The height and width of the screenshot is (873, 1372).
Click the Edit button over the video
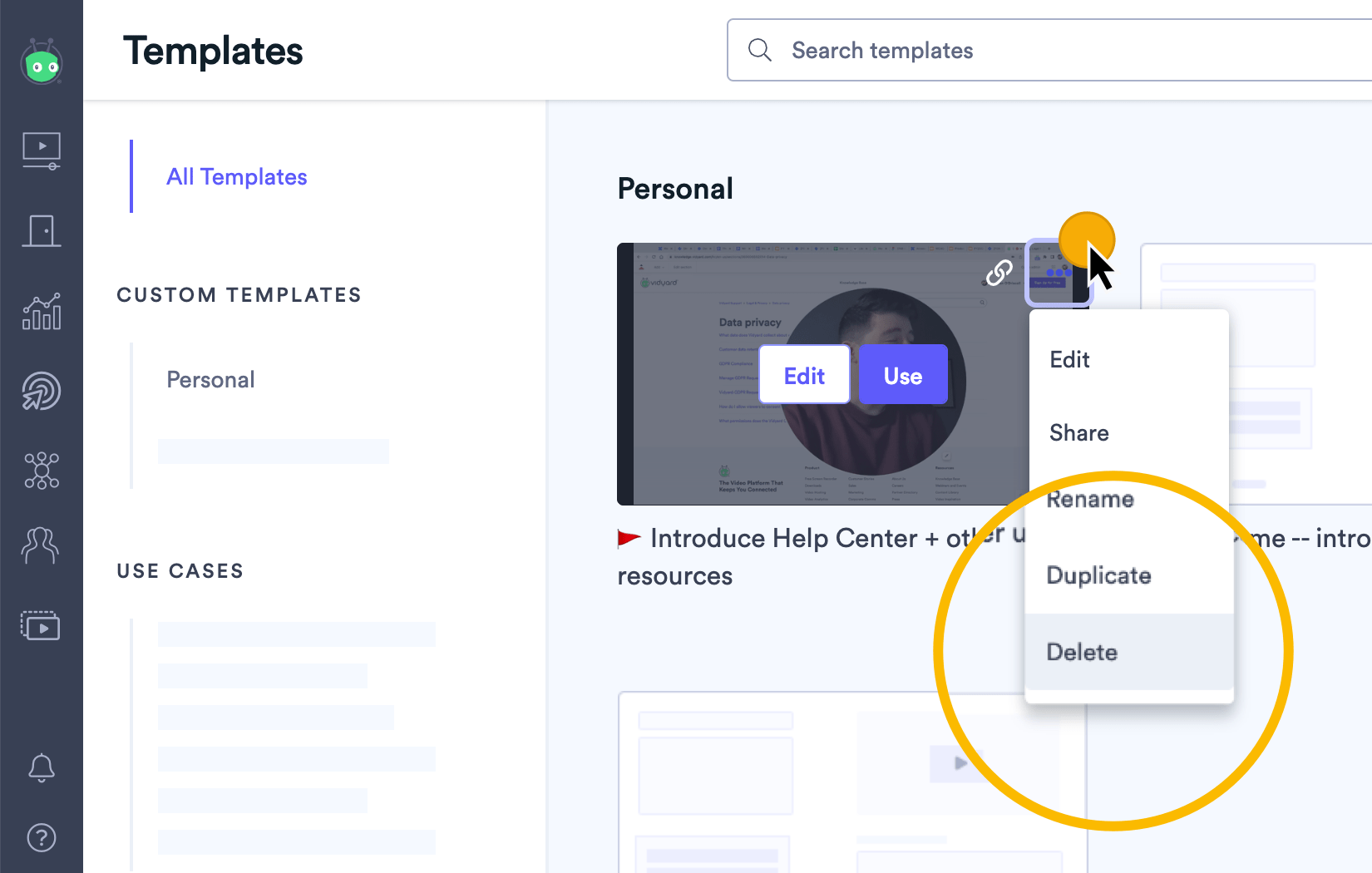(x=803, y=374)
